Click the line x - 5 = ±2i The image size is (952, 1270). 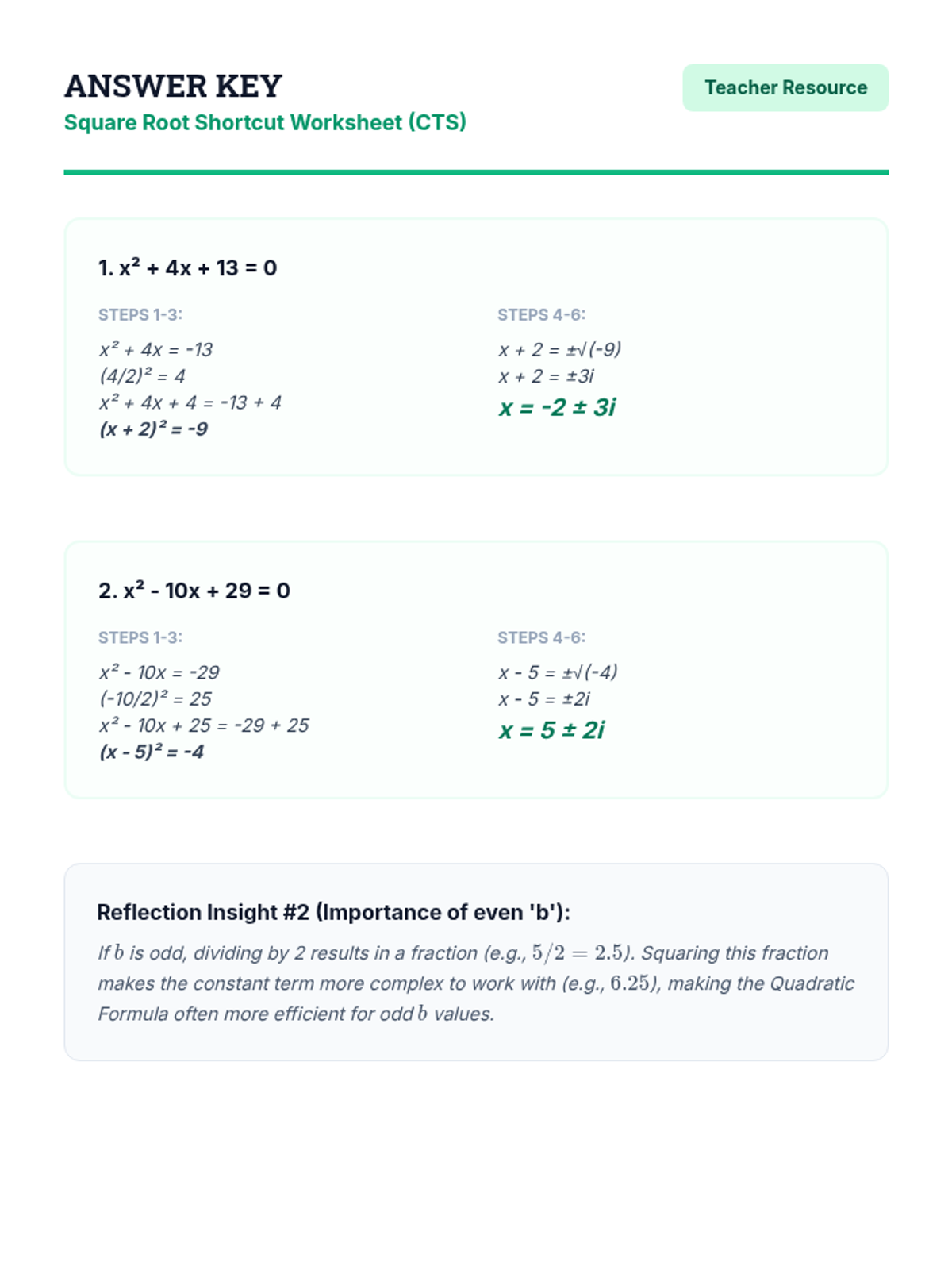[x=544, y=699]
